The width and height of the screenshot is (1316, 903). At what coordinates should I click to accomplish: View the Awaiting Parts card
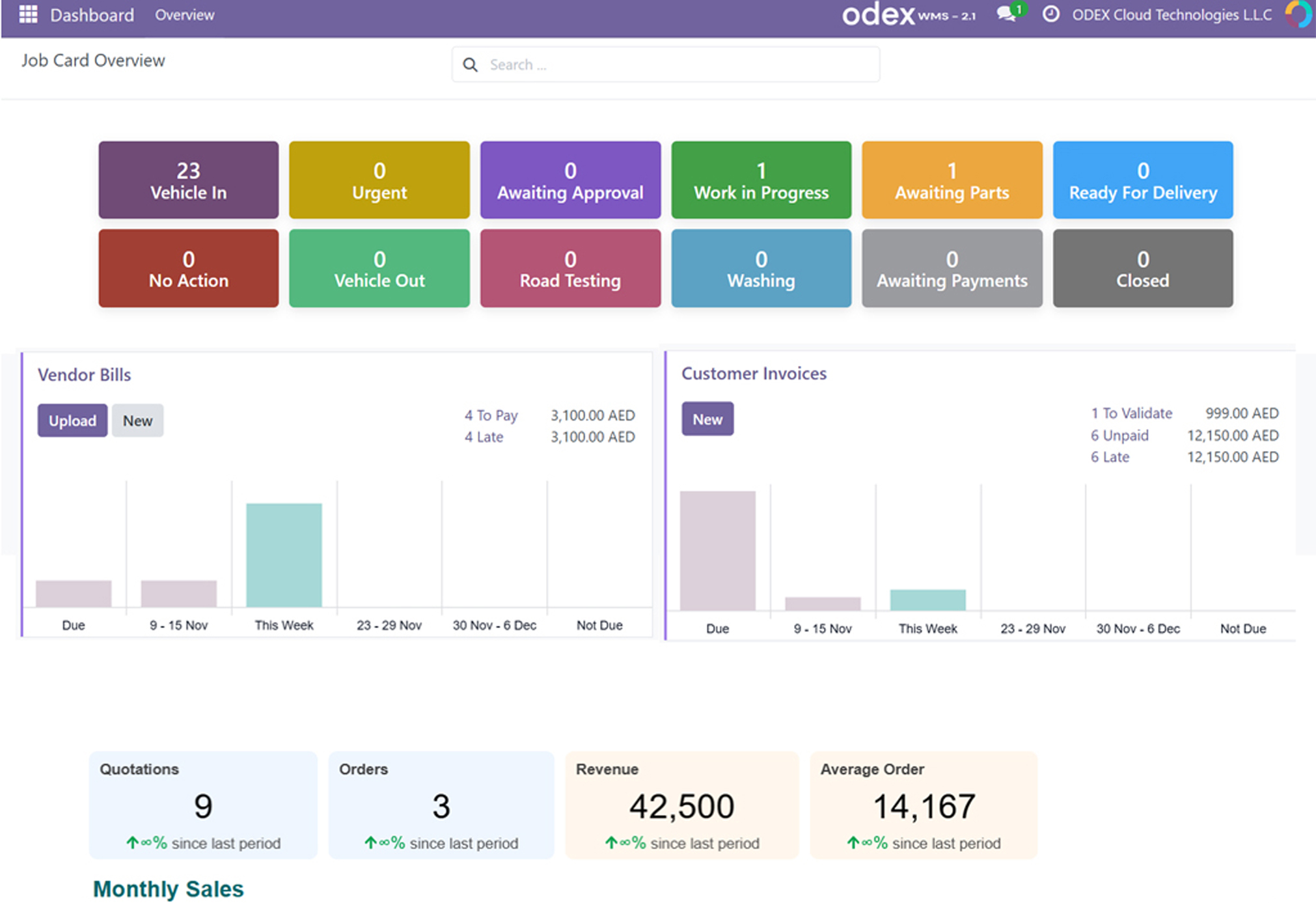coord(952,180)
